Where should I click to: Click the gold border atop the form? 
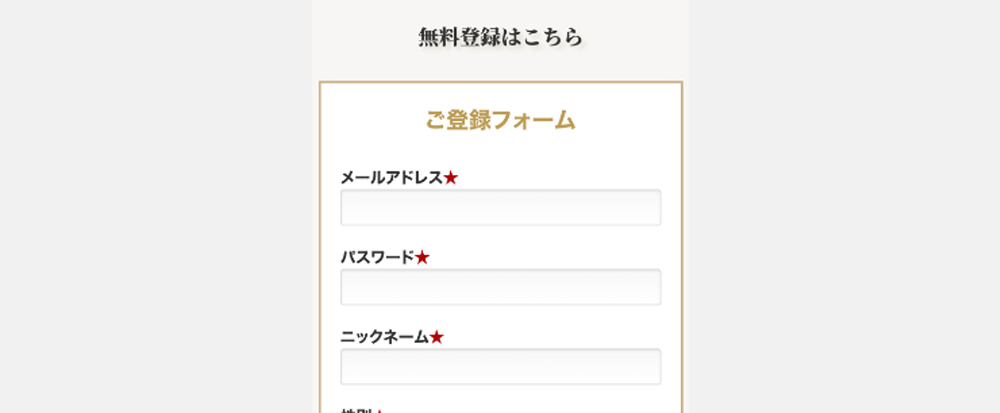[500, 82]
